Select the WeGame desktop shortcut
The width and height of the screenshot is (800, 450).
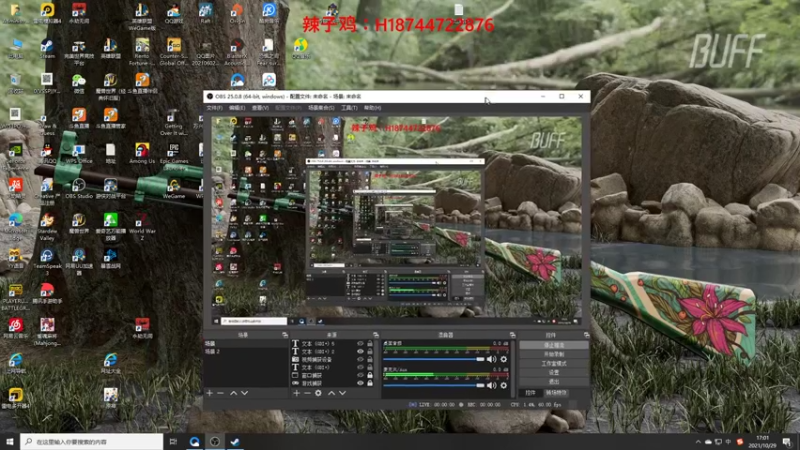point(173,189)
